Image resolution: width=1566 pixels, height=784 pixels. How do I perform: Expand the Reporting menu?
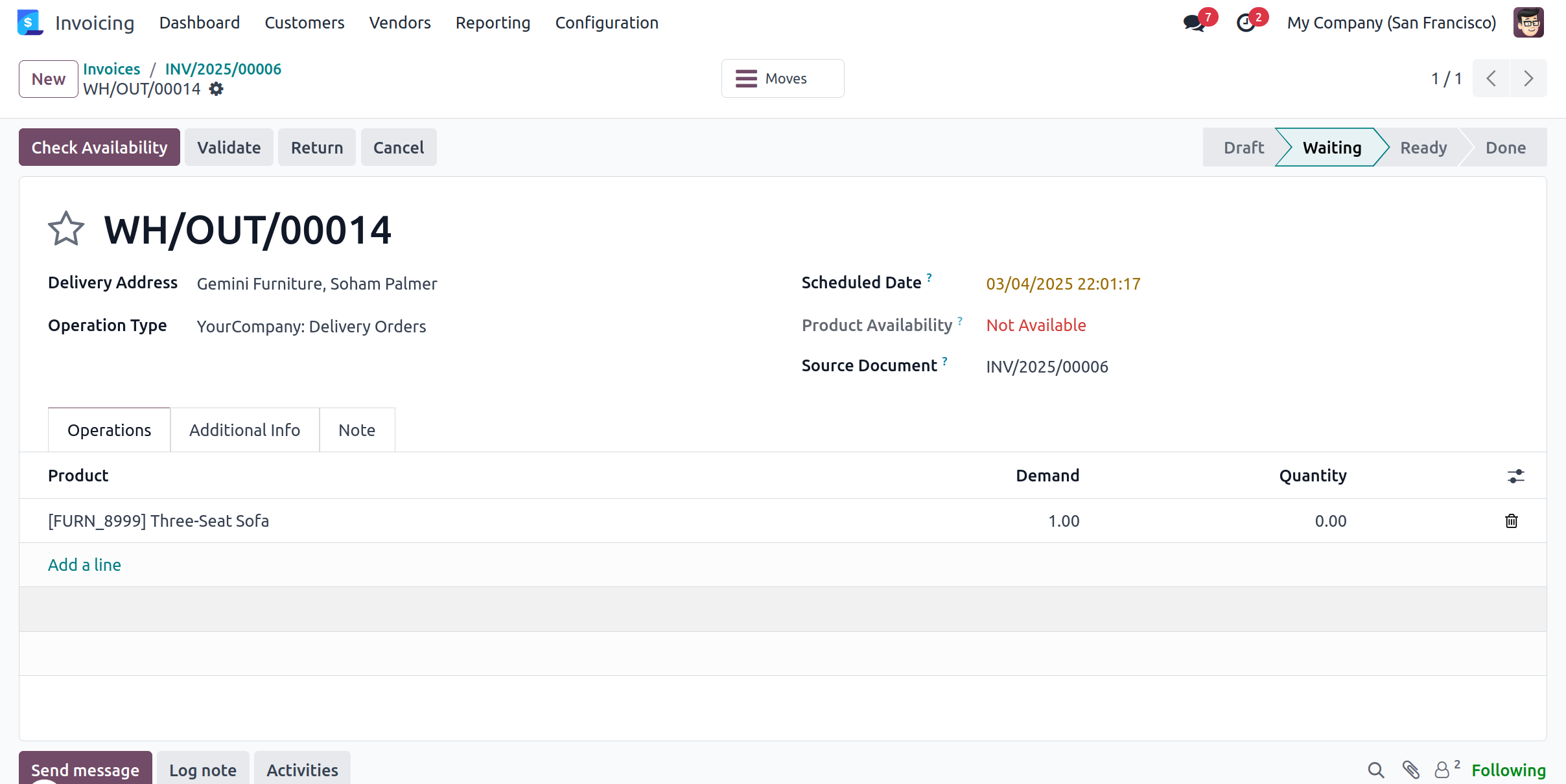click(x=493, y=23)
